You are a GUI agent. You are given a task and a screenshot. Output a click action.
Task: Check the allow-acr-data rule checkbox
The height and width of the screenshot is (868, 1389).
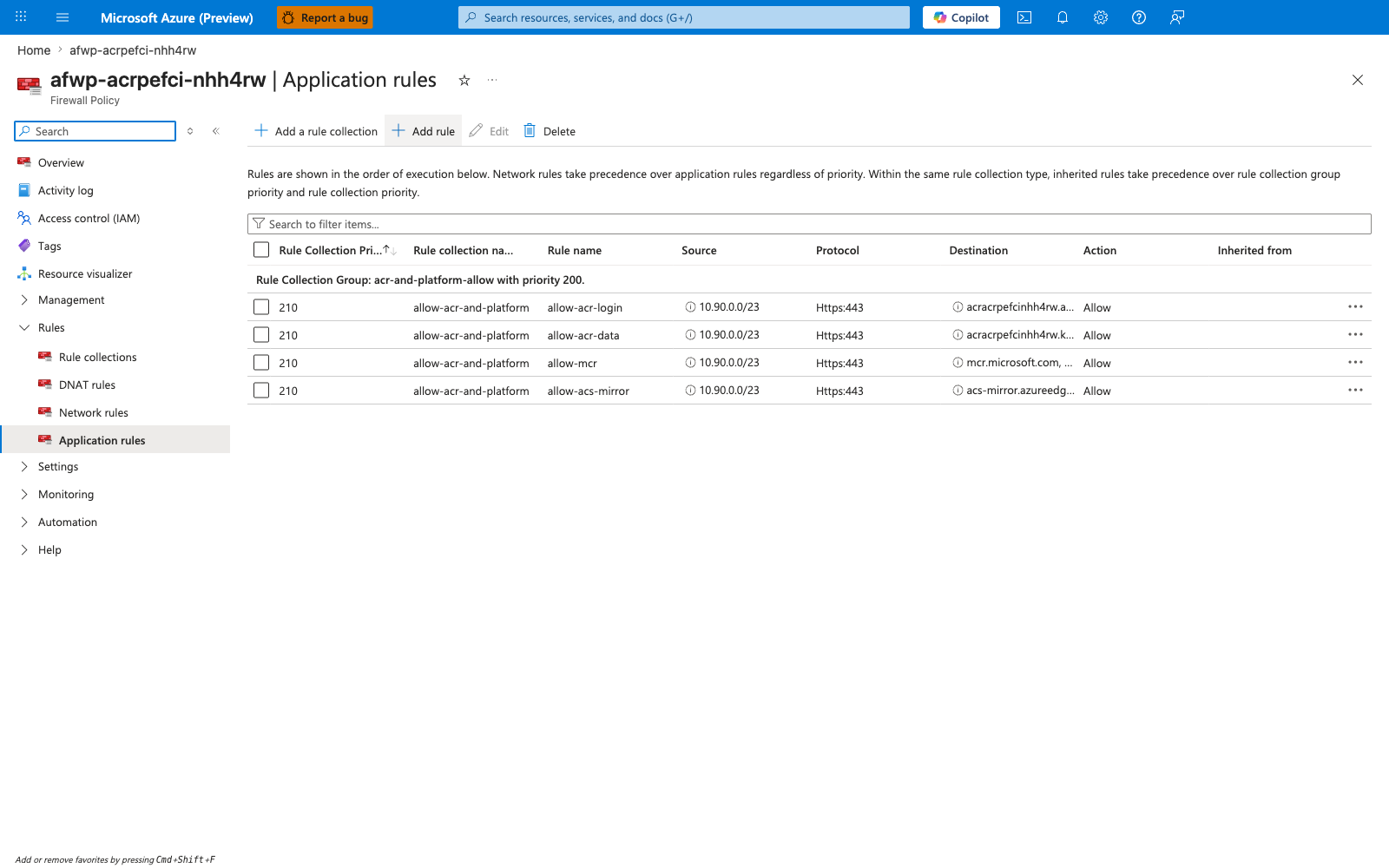click(x=261, y=335)
